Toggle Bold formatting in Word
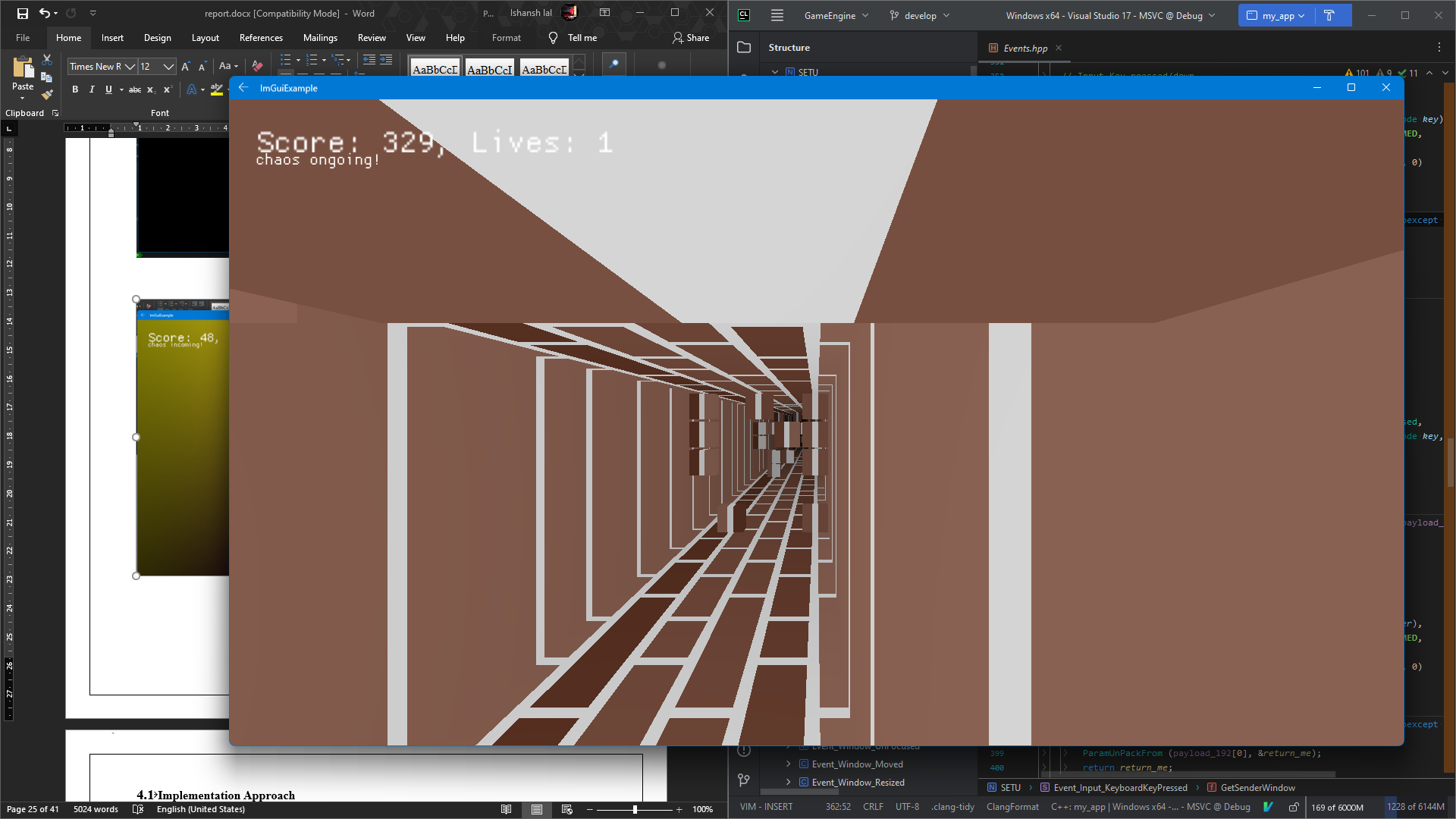 tap(75, 89)
